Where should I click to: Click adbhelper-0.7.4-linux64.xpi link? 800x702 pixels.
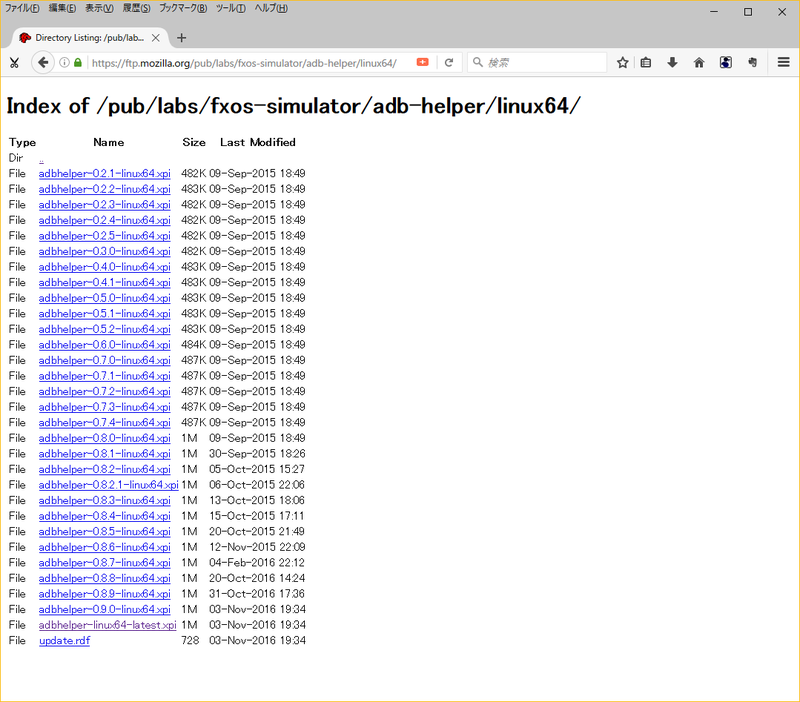[105, 422]
